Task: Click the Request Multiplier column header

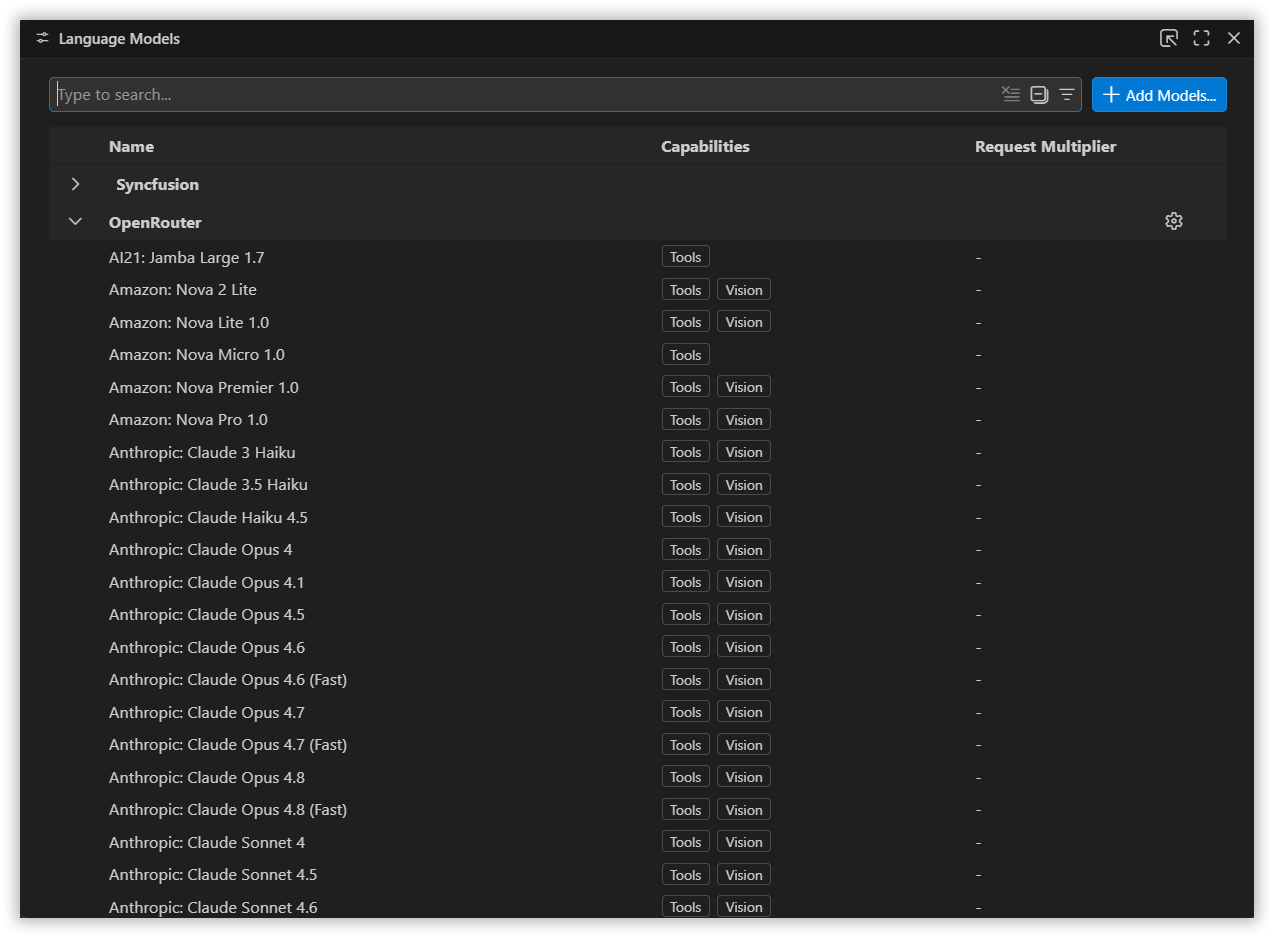Action: coord(1045,146)
